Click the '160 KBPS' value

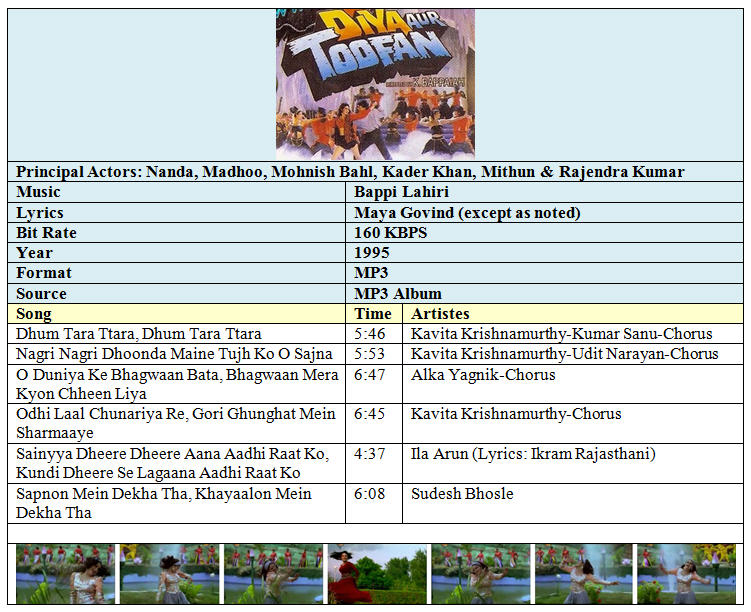[390, 233]
